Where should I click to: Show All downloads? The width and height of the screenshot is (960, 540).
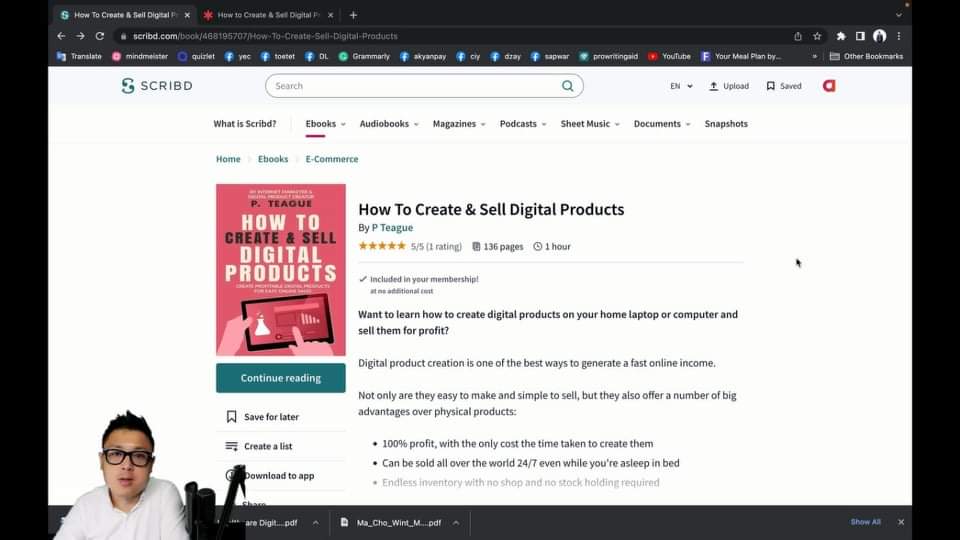click(x=865, y=522)
